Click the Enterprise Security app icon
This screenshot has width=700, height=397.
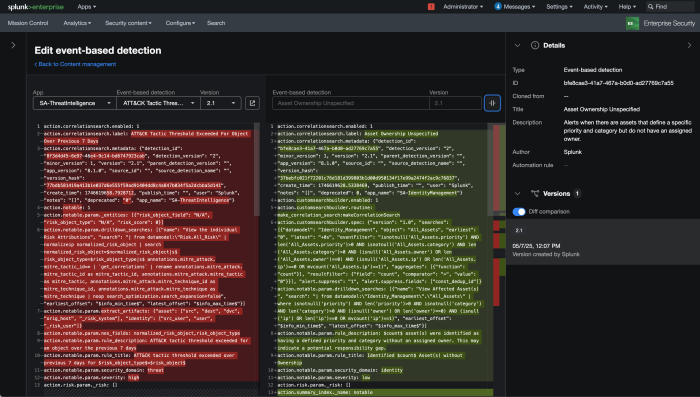click(x=632, y=23)
